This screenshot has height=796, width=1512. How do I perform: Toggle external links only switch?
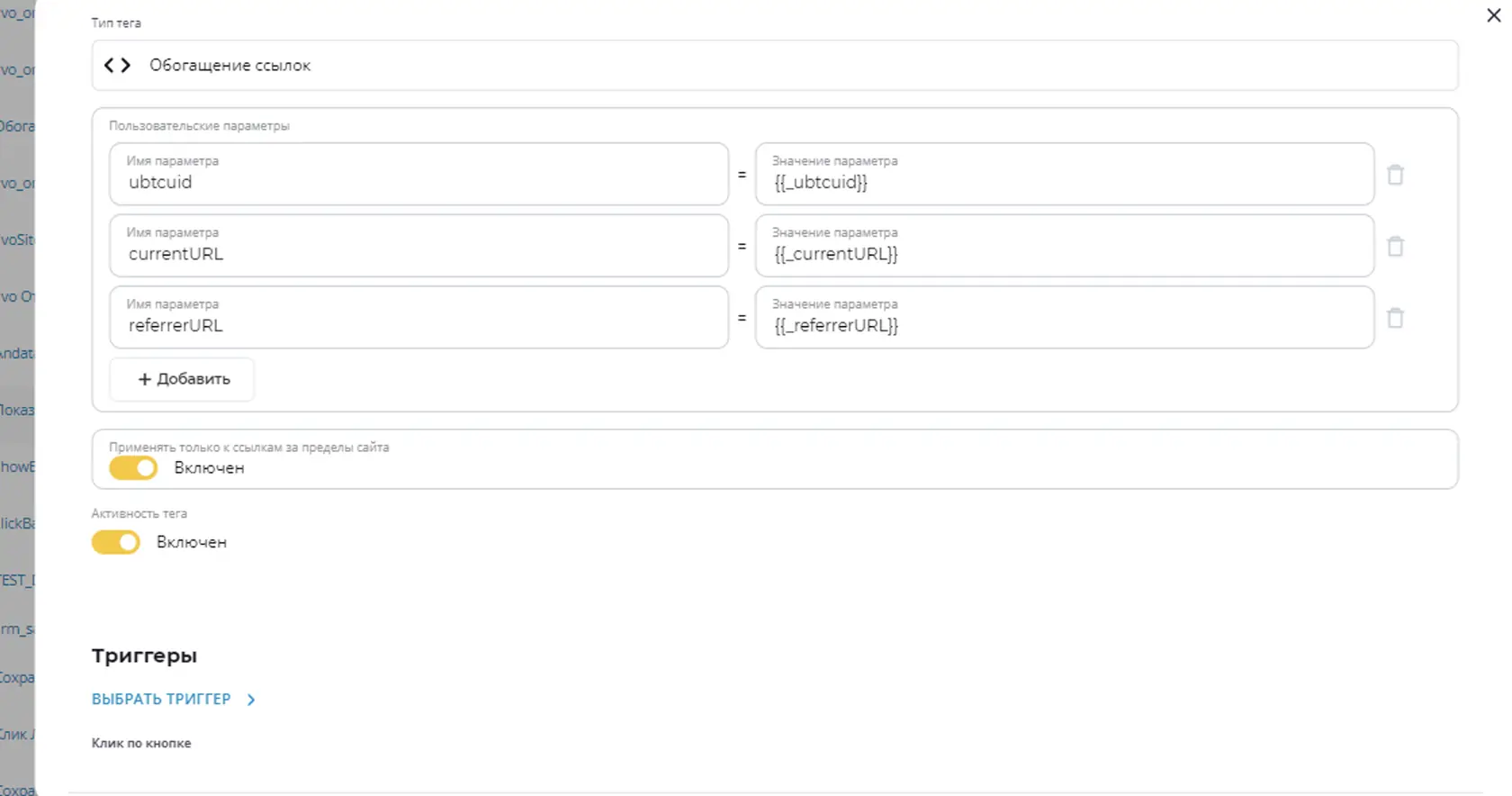[133, 468]
